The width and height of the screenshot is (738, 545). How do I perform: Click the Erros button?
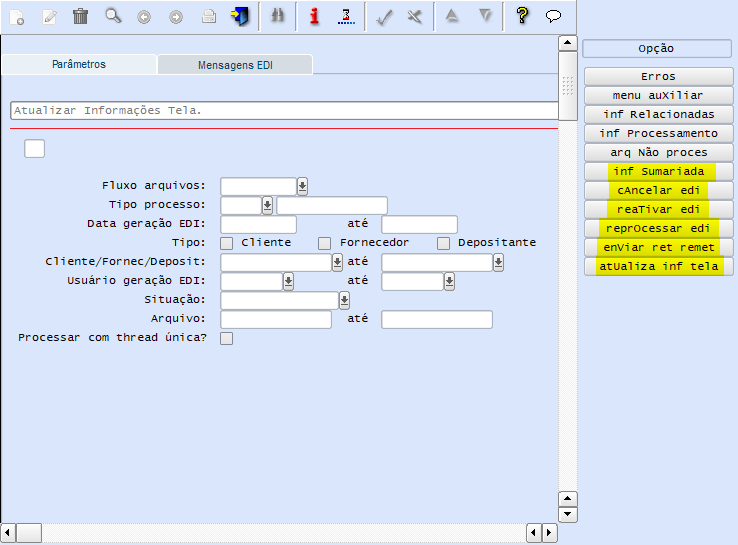point(658,77)
